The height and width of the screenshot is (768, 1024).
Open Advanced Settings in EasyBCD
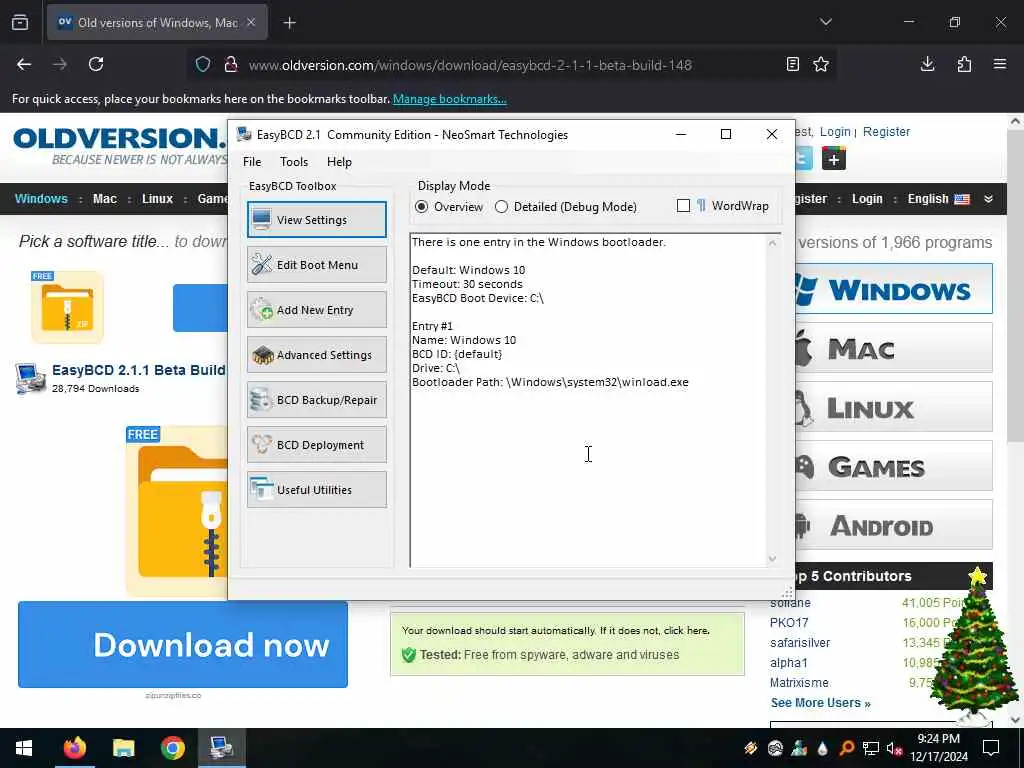pos(317,355)
